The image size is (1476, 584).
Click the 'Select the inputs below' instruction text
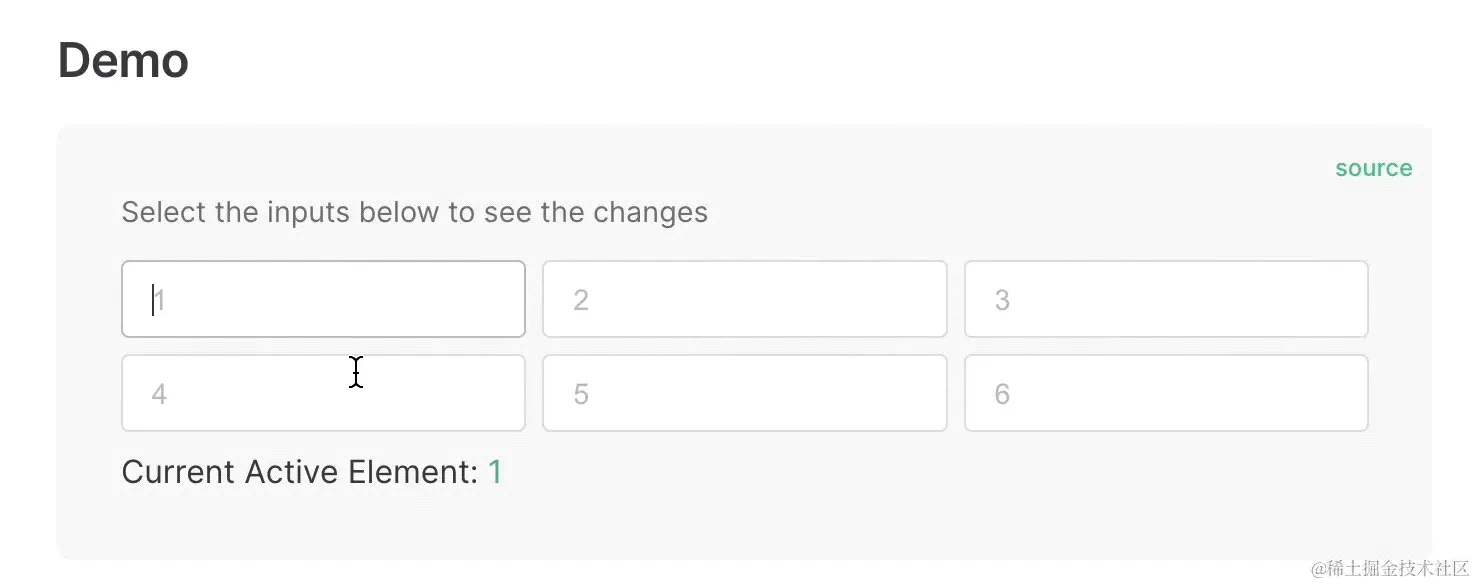[x=414, y=212]
